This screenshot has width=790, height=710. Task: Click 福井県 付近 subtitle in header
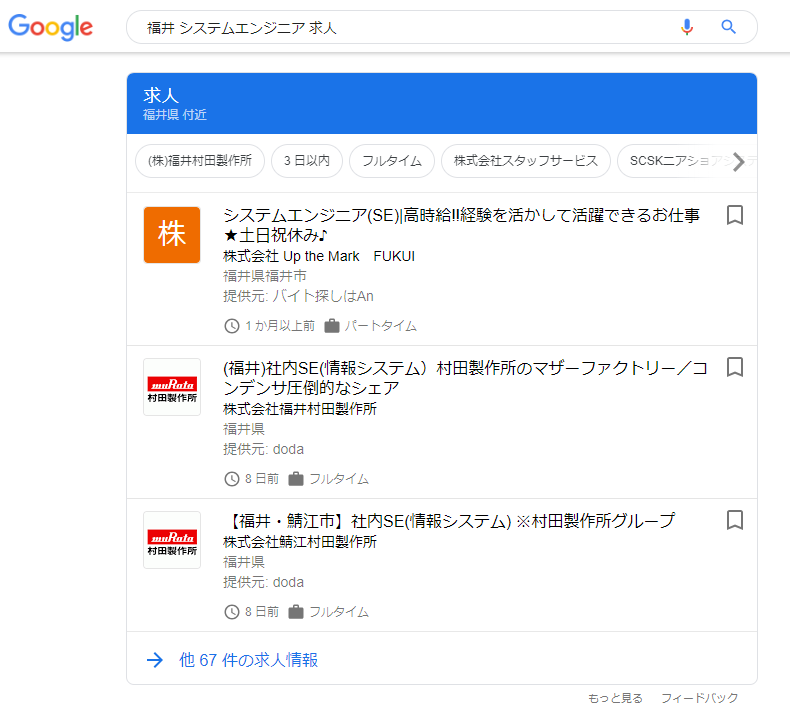tap(175, 115)
